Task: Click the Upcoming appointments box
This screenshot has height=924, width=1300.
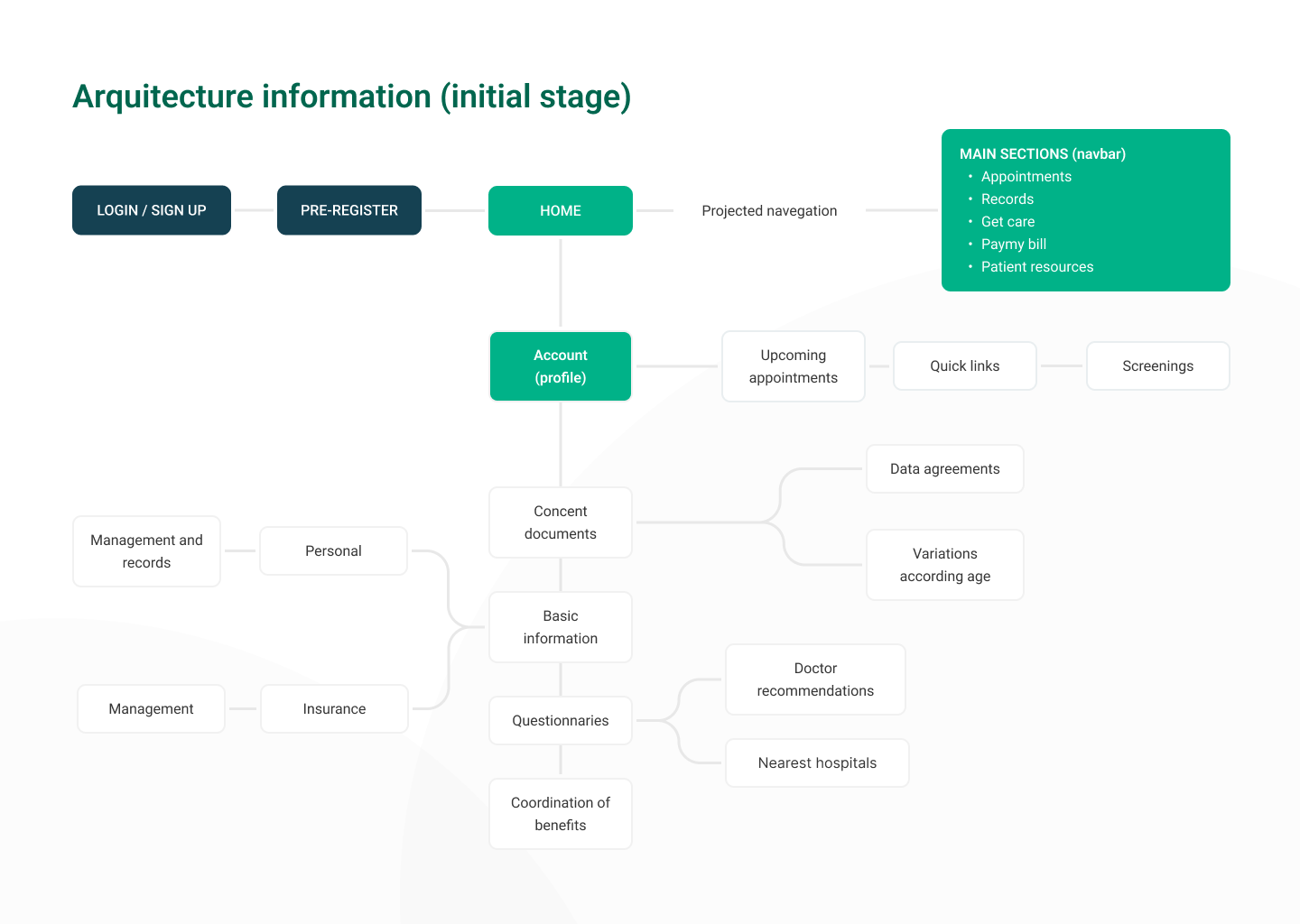Action: pos(794,366)
